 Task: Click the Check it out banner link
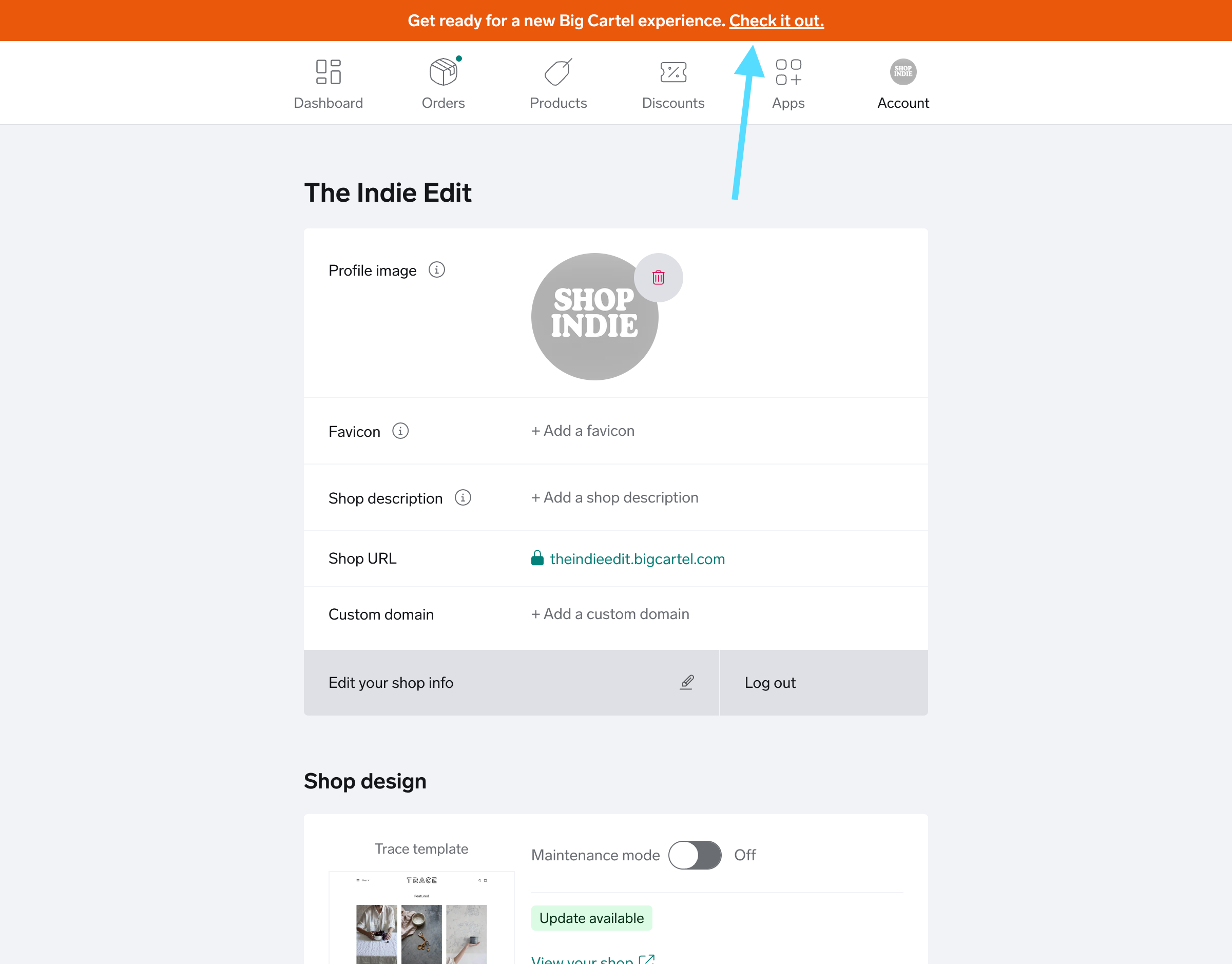click(x=776, y=21)
